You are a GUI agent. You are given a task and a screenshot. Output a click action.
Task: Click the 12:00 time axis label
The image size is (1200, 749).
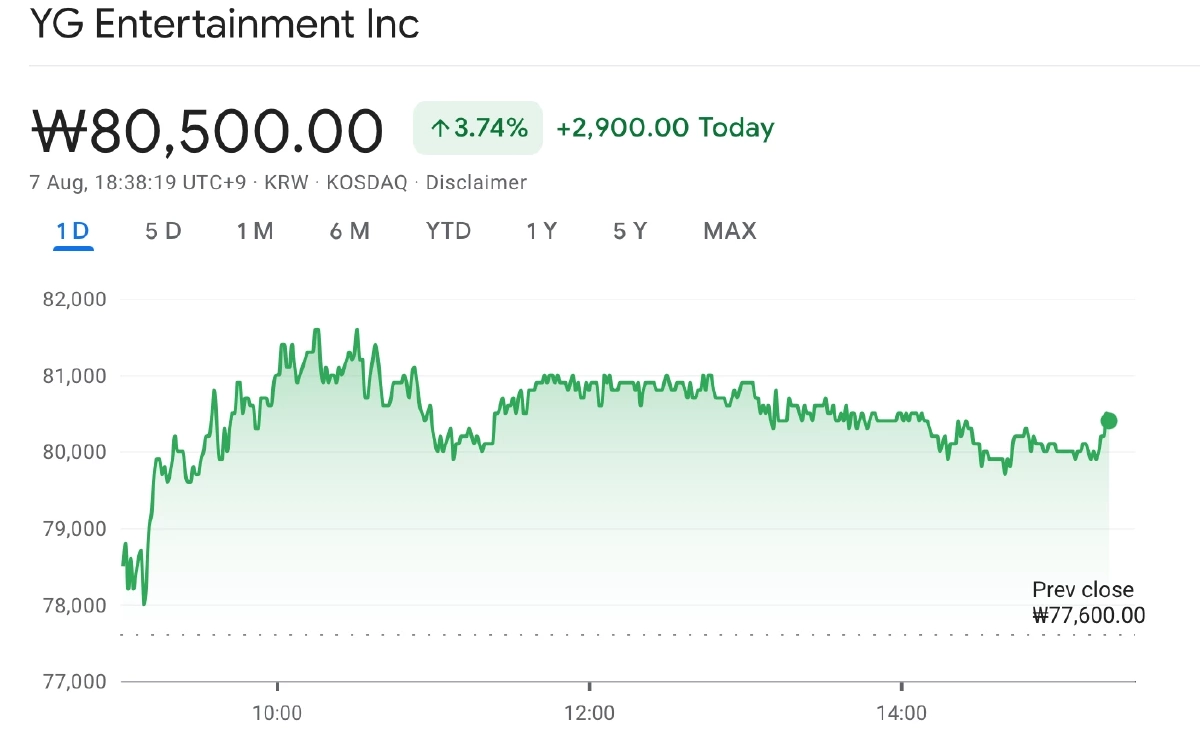pos(589,714)
